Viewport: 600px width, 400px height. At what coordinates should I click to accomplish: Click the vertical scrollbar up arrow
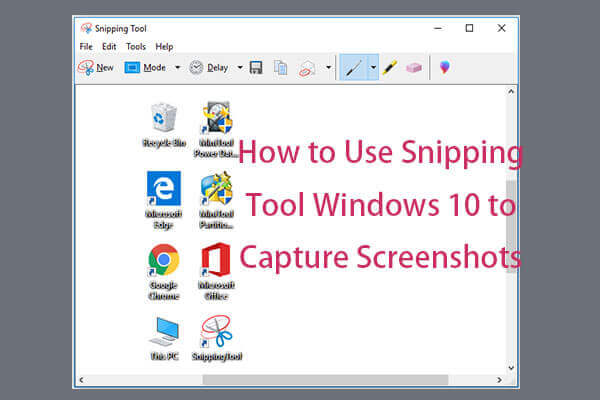pos(511,91)
